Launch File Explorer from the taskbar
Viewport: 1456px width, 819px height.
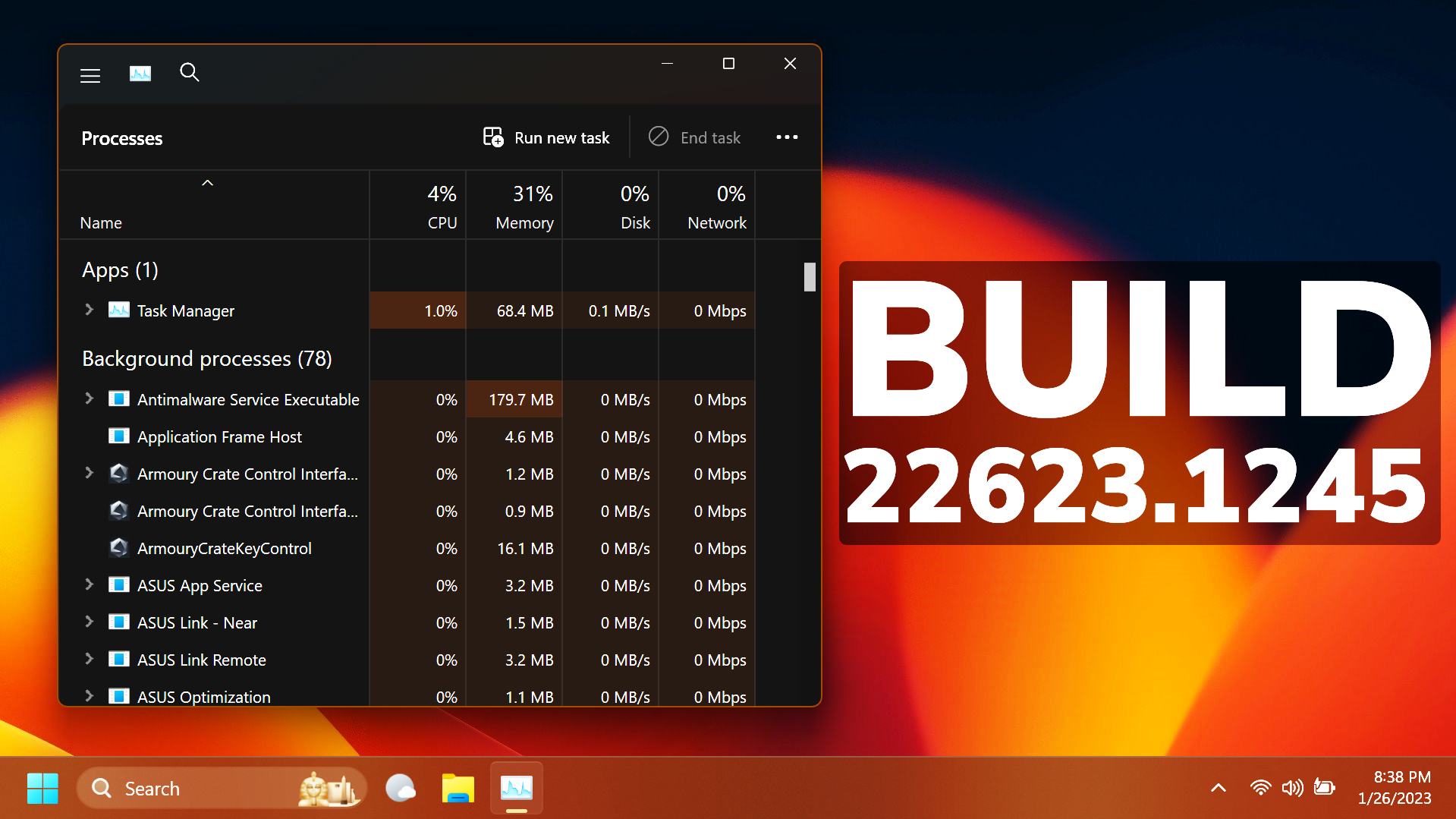click(x=458, y=788)
